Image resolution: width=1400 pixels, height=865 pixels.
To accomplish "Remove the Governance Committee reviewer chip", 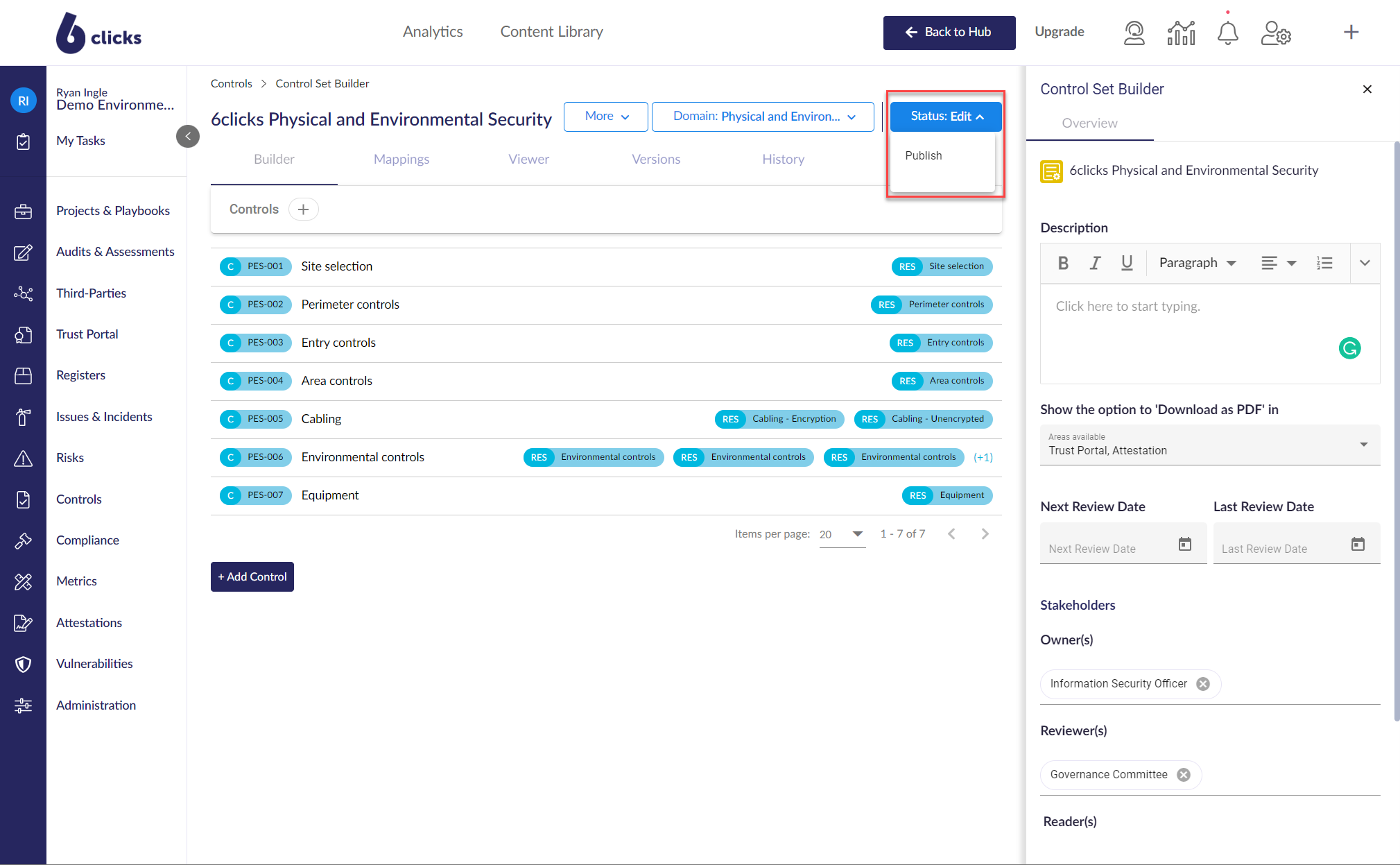I will click(x=1184, y=775).
